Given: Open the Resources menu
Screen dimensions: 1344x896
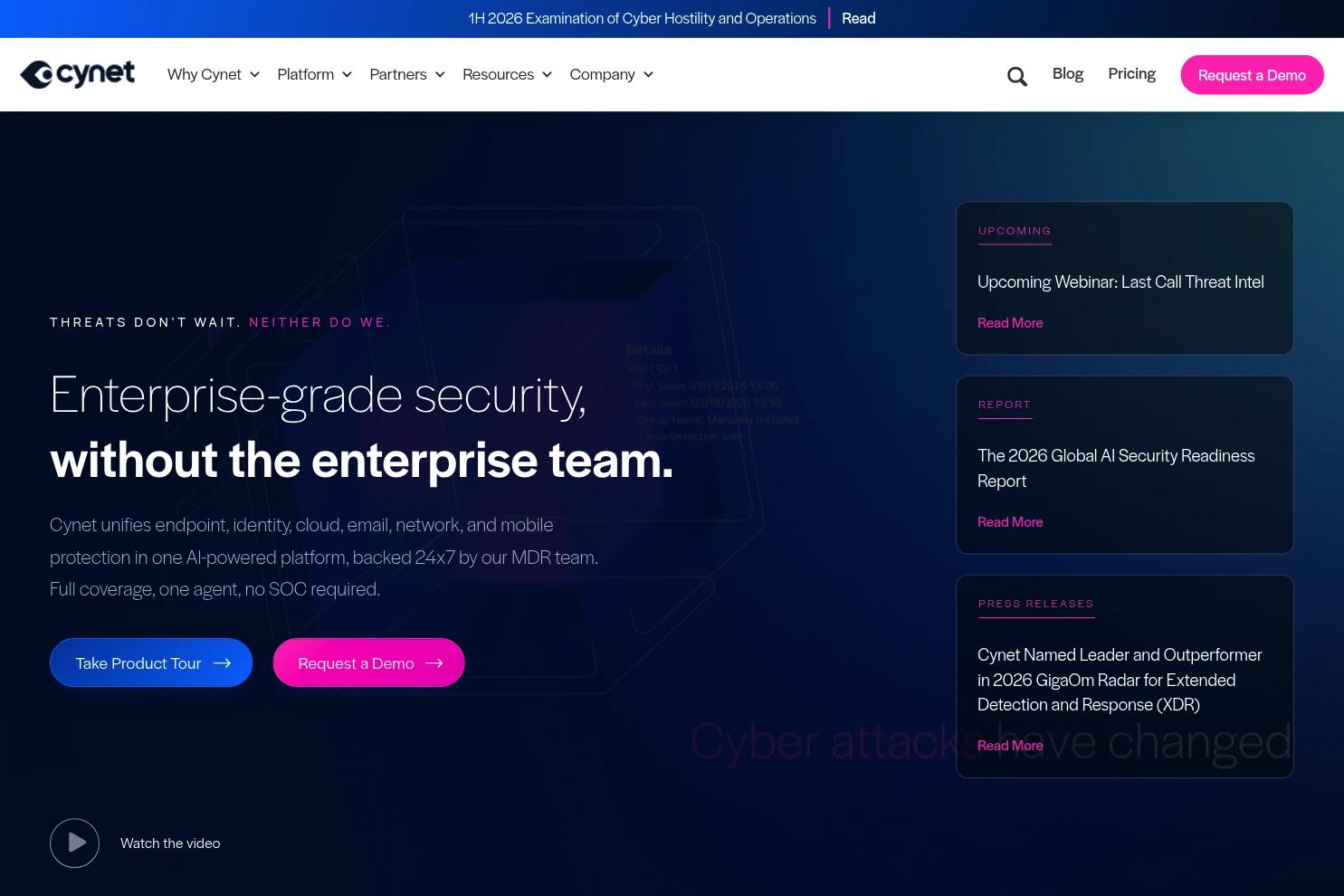Looking at the screenshot, I should (498, 74).
